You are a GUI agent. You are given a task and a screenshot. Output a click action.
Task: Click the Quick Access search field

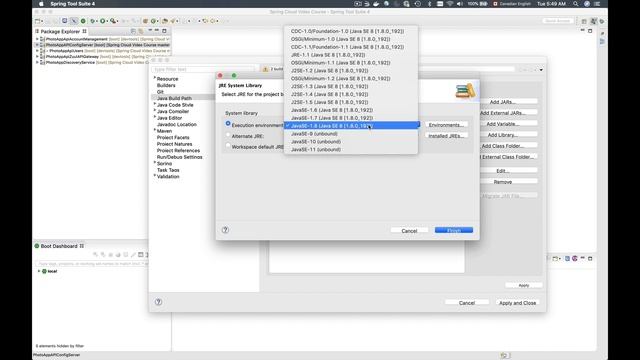558,21
